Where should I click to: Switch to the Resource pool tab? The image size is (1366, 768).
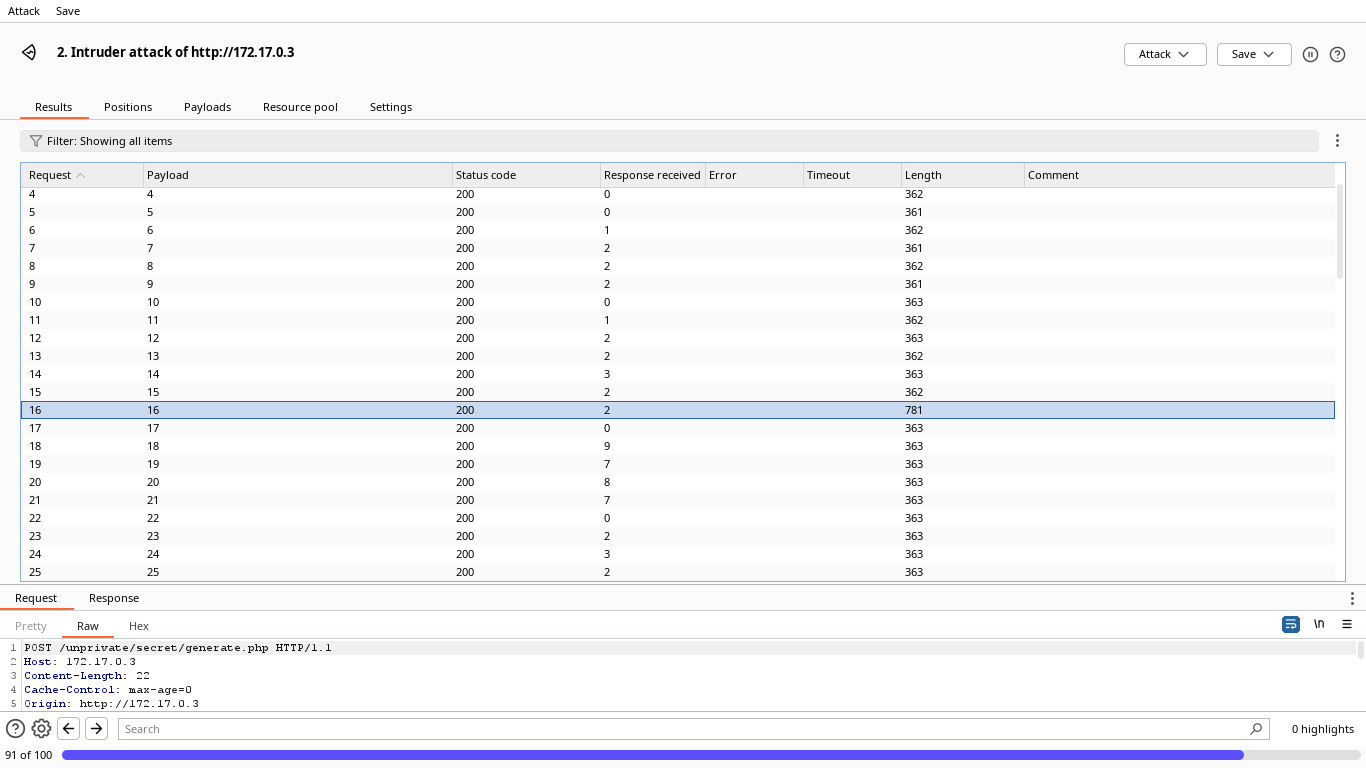(x=300, y=107)
